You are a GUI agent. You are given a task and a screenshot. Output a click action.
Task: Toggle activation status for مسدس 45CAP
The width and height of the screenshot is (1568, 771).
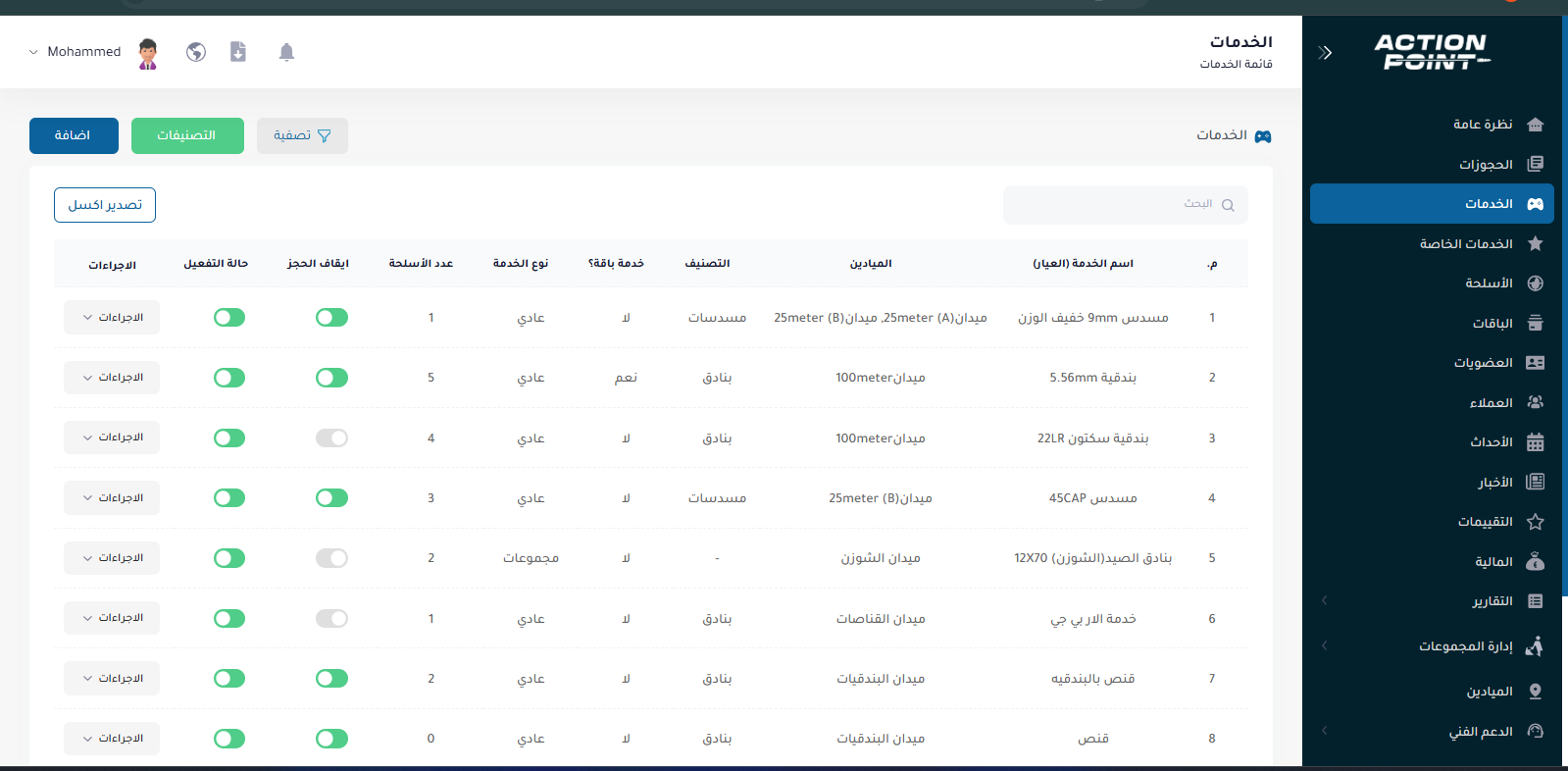coord(229,498)
